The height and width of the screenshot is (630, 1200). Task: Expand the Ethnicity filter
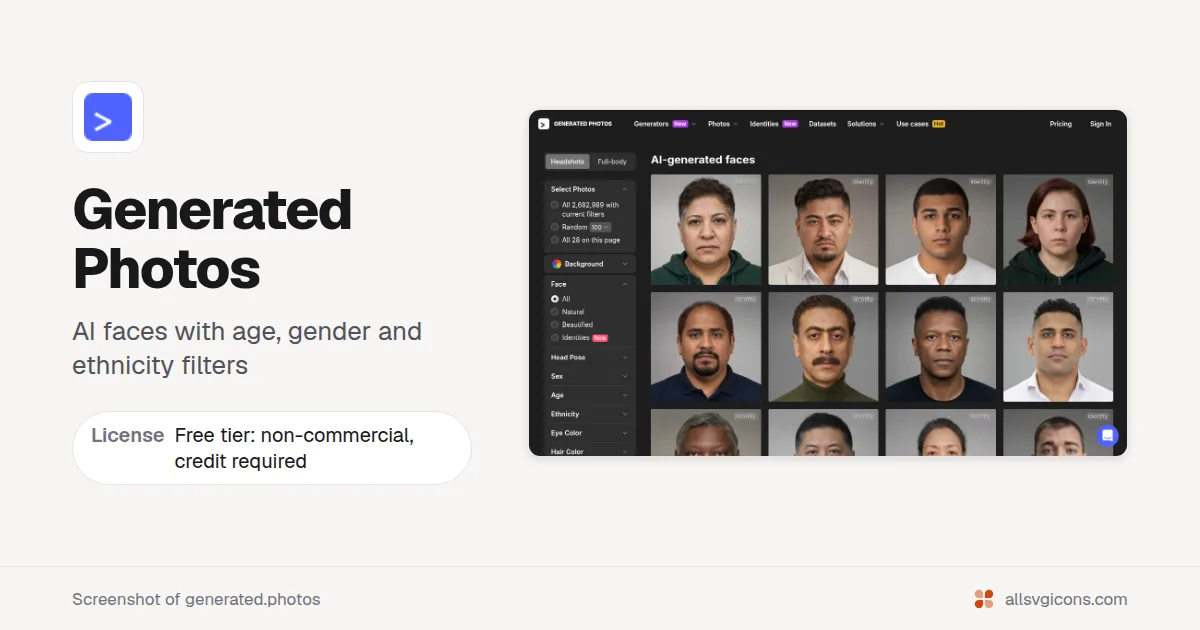pos(590,414)
